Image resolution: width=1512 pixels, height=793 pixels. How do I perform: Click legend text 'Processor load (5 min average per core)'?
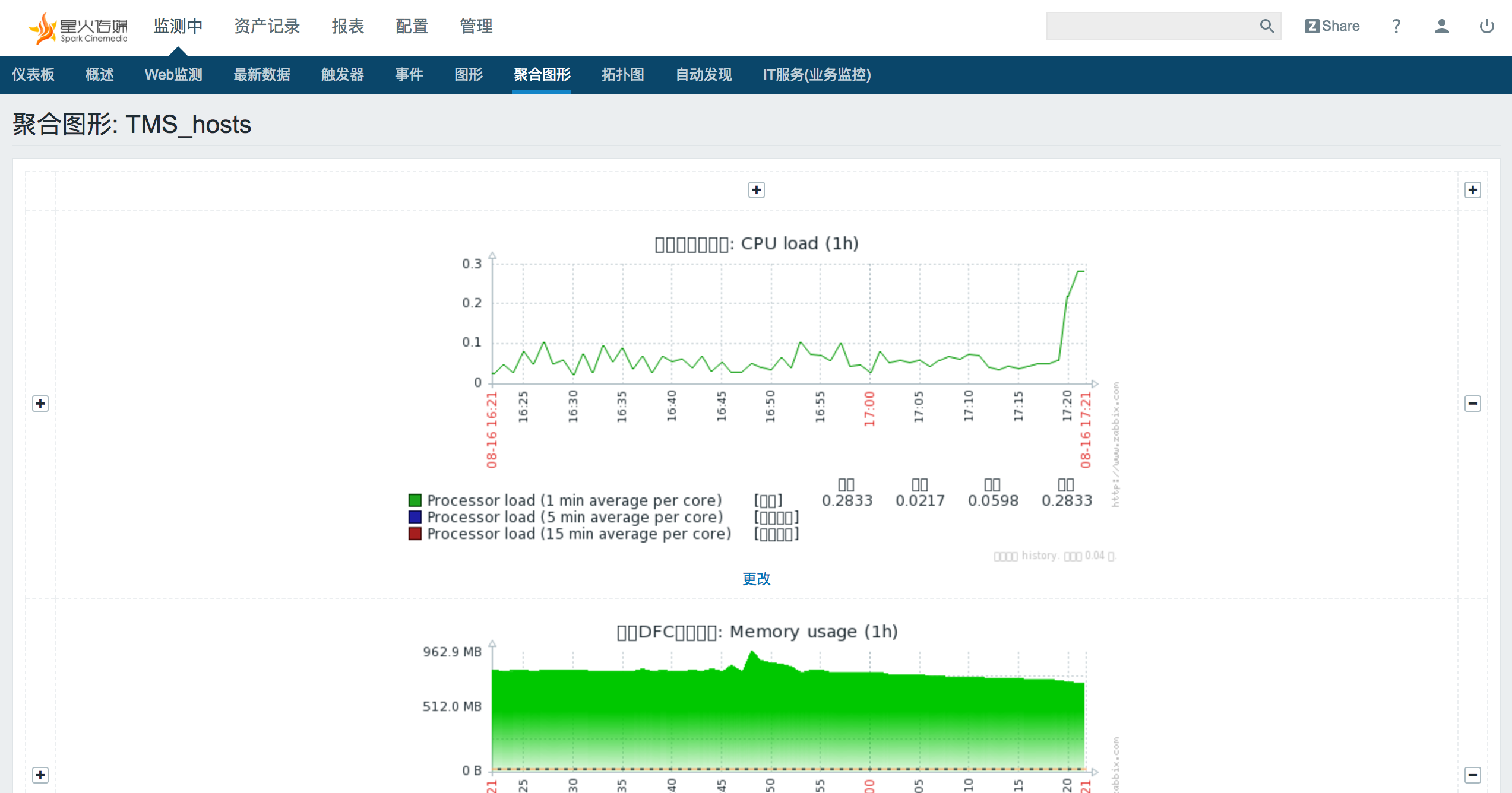coord(575,517)
